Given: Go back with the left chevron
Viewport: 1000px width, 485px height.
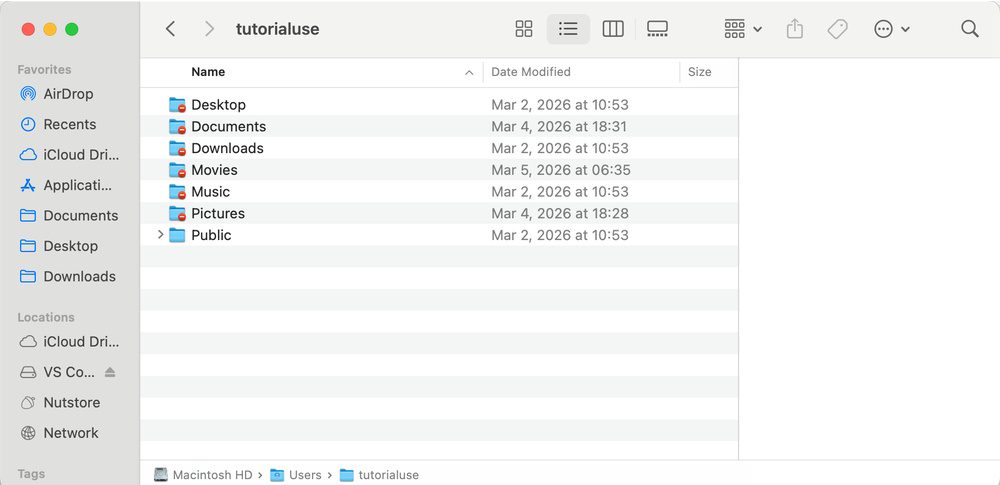Looking at the screenshot, I should click(x=171, y=29).
